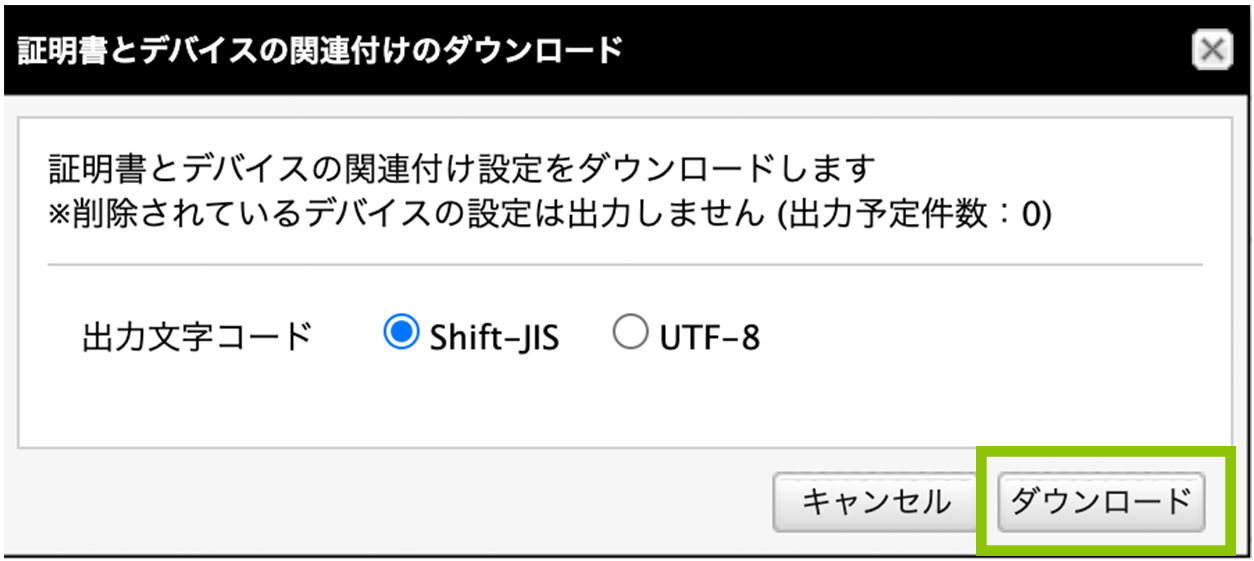Click the Shift-JIS text label
Viewport: 1254px width, 561px height.
tap(494, 338)
